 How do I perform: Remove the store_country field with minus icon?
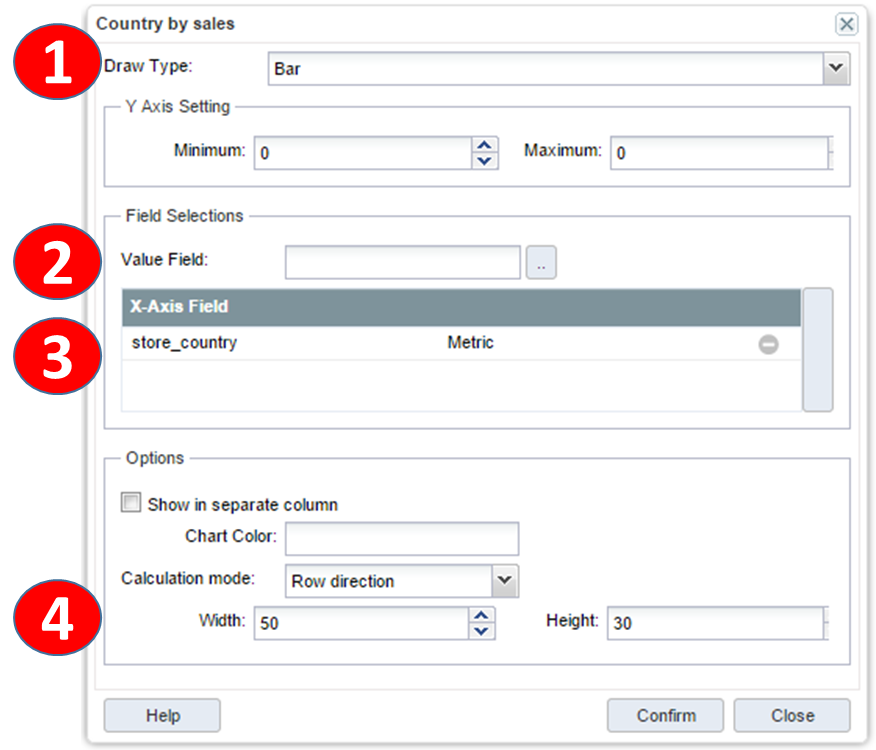[768, 344]
